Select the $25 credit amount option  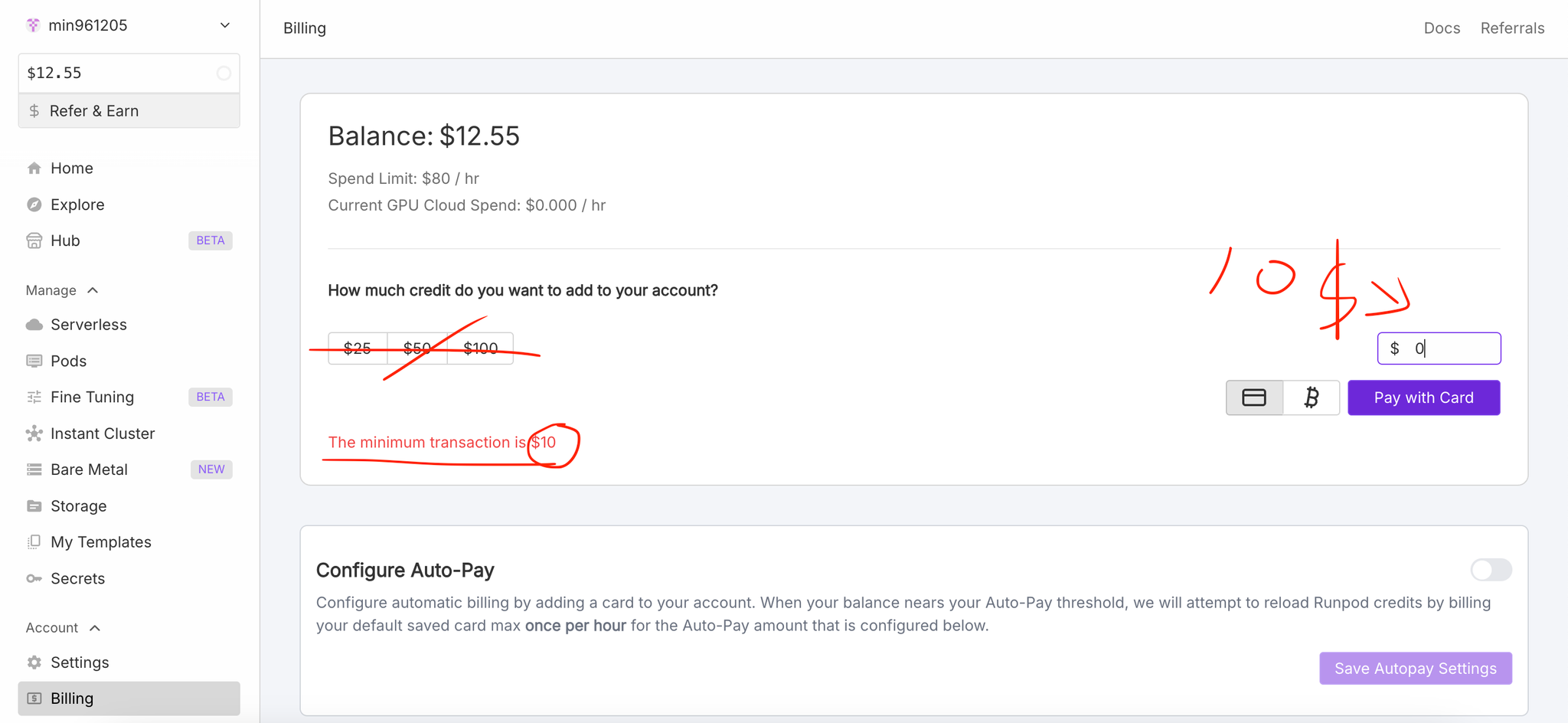(x=358, y=348)
